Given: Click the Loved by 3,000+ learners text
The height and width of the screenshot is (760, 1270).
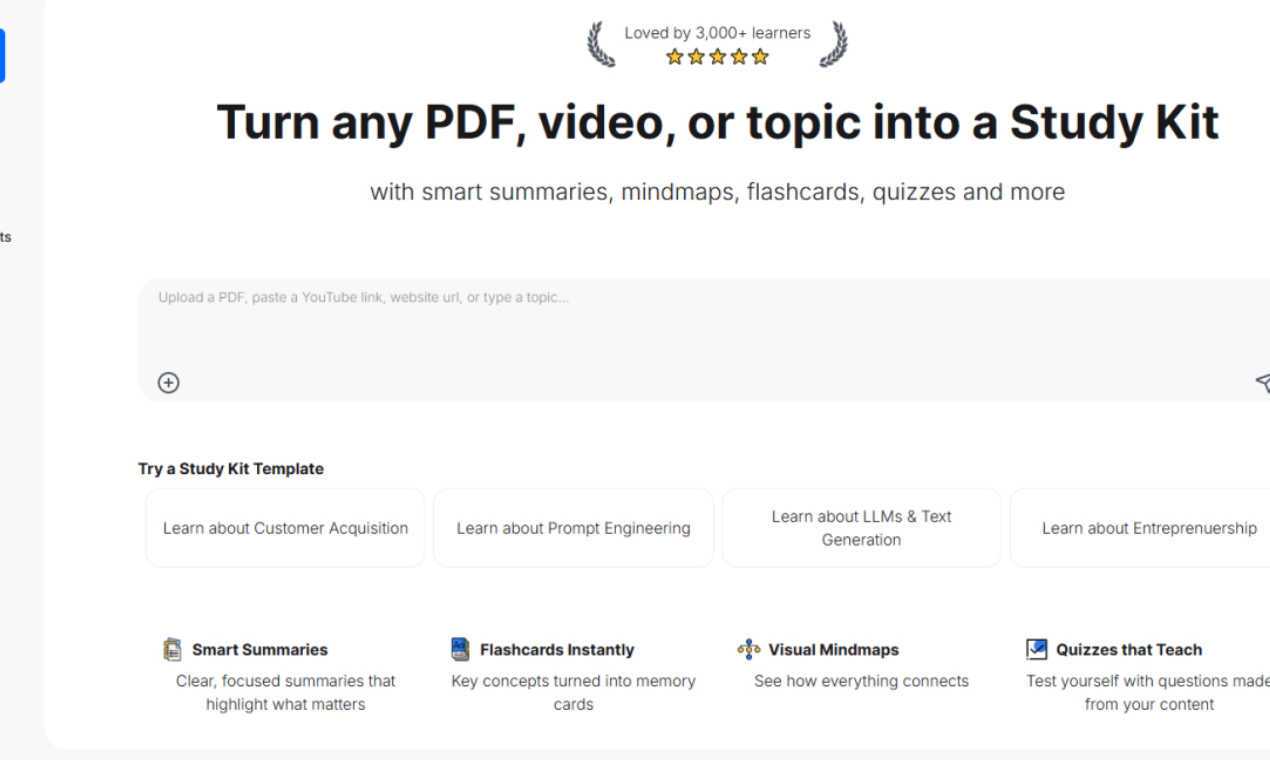Looking at the screenshot, I should point(717,32).
